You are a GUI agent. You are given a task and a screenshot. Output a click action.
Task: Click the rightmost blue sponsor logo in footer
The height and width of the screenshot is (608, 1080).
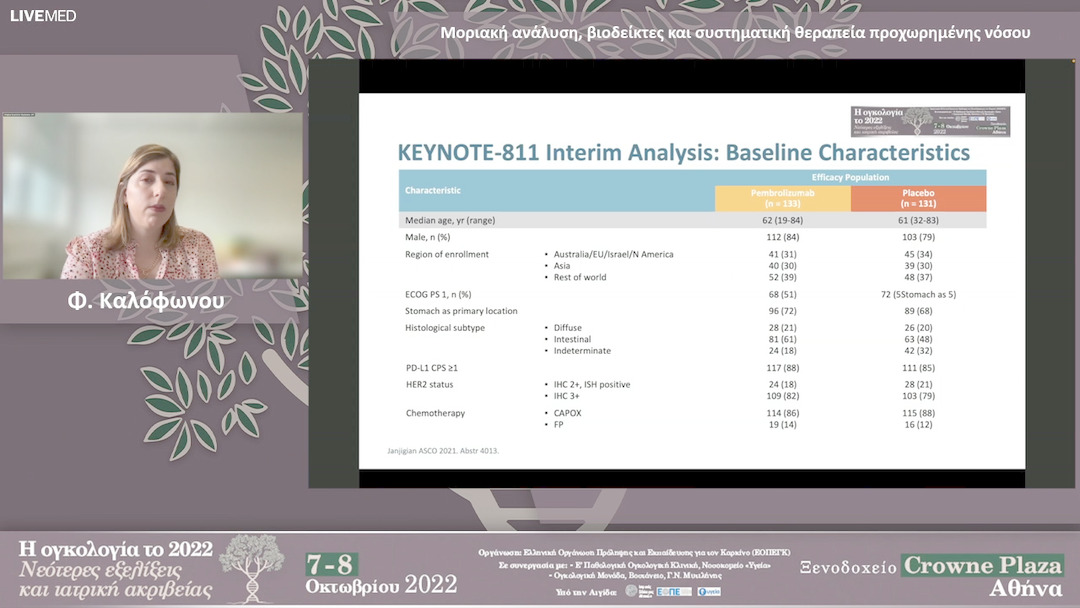[709, 591]
